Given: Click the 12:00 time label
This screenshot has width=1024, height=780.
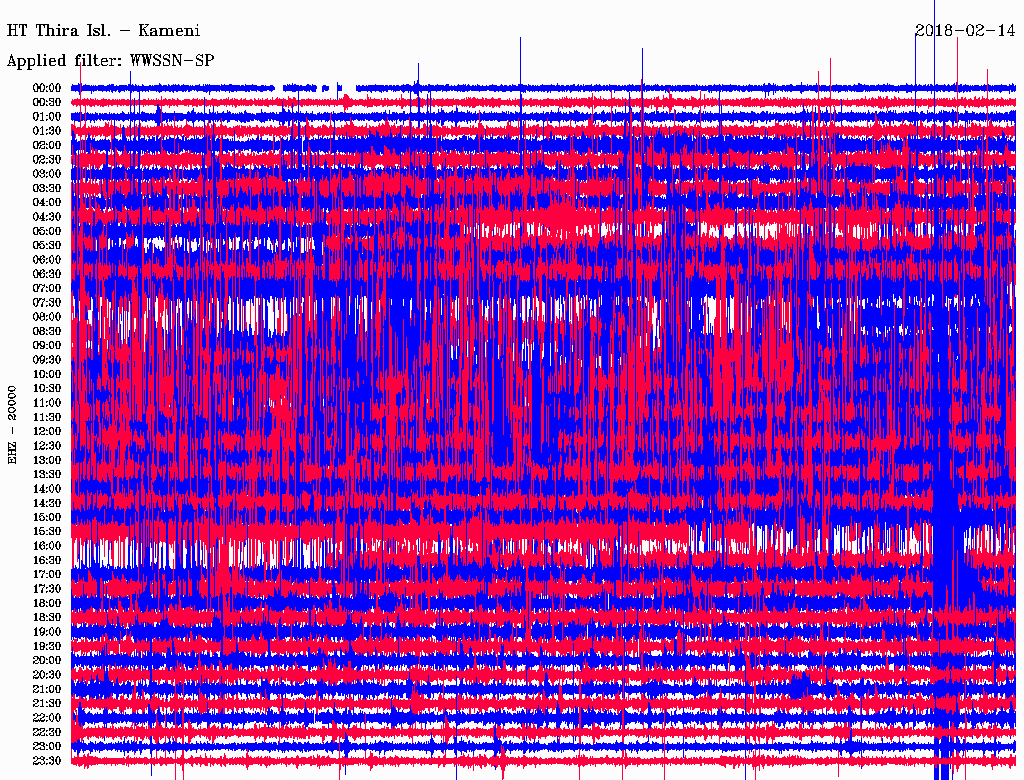Looking at the screenshot, I should point(47,431).
